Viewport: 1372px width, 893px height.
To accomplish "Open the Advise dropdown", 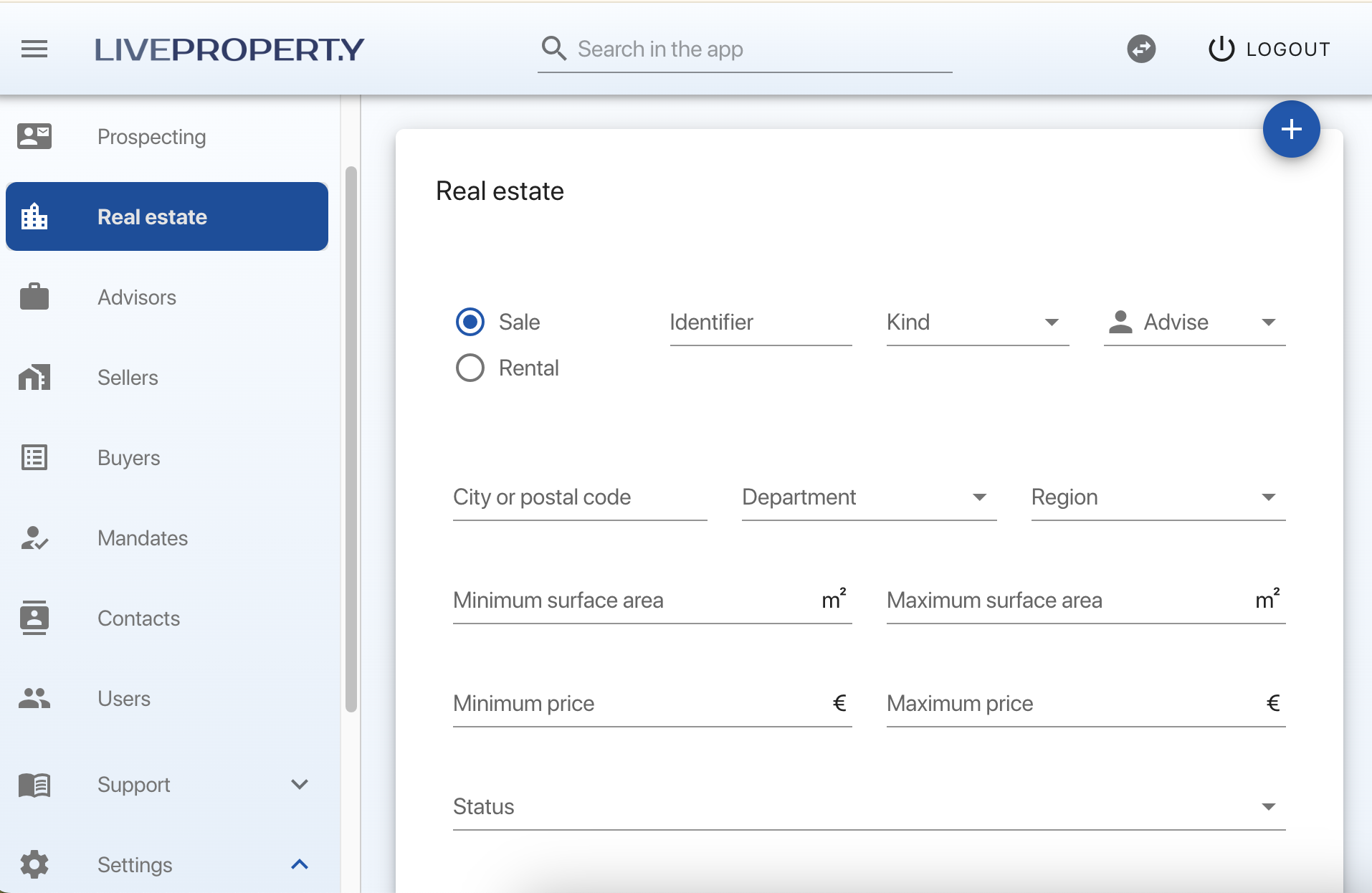I will 1194,323.
